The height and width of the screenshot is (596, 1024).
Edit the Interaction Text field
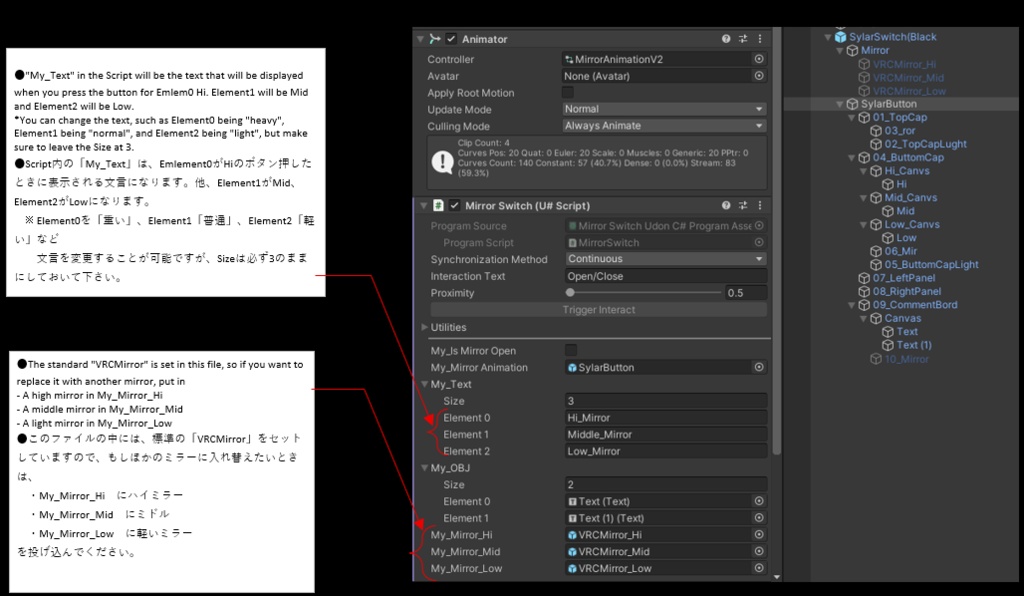pos(665,275)
